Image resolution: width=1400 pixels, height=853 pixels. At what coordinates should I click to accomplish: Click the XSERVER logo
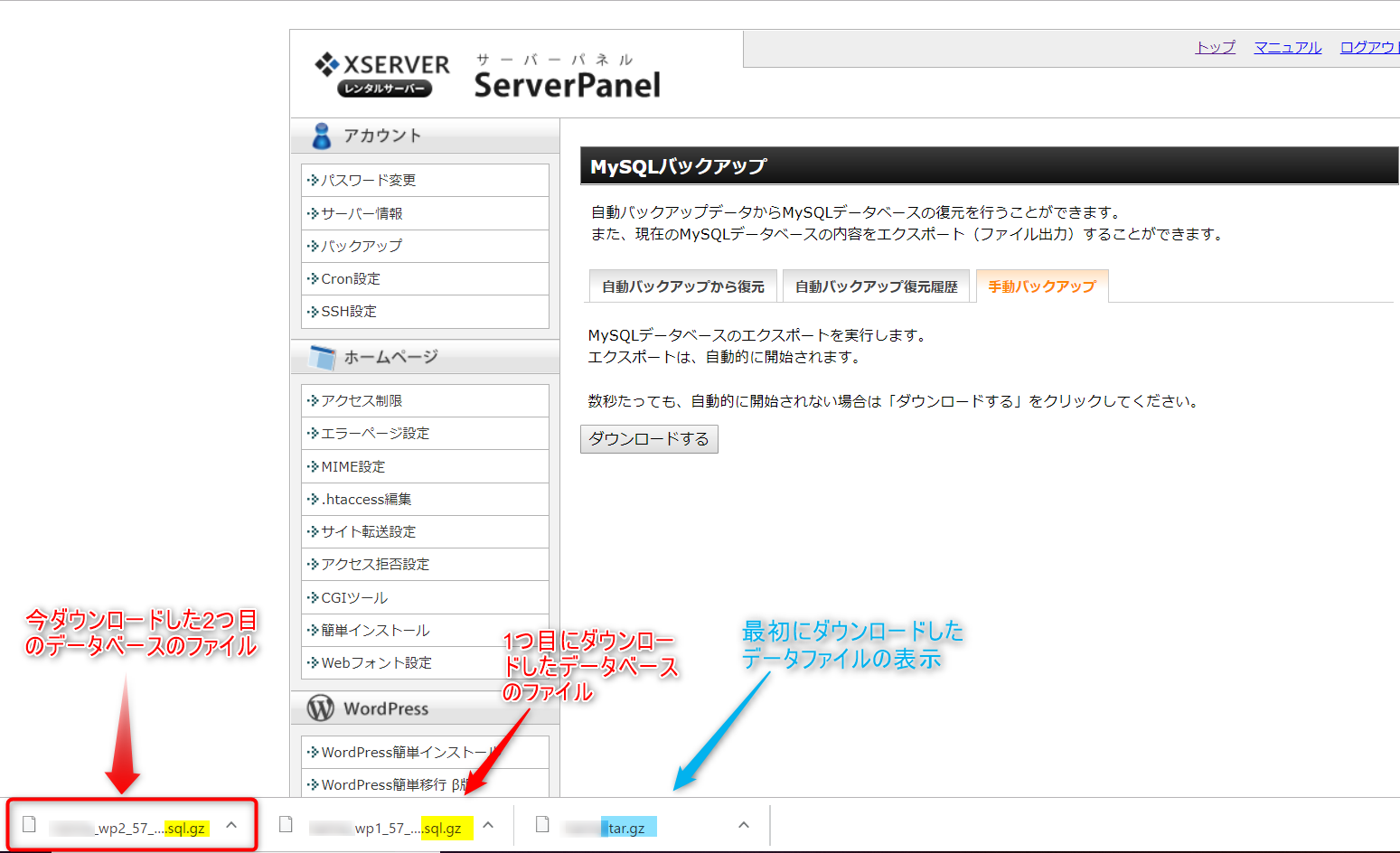pos(381,74)
